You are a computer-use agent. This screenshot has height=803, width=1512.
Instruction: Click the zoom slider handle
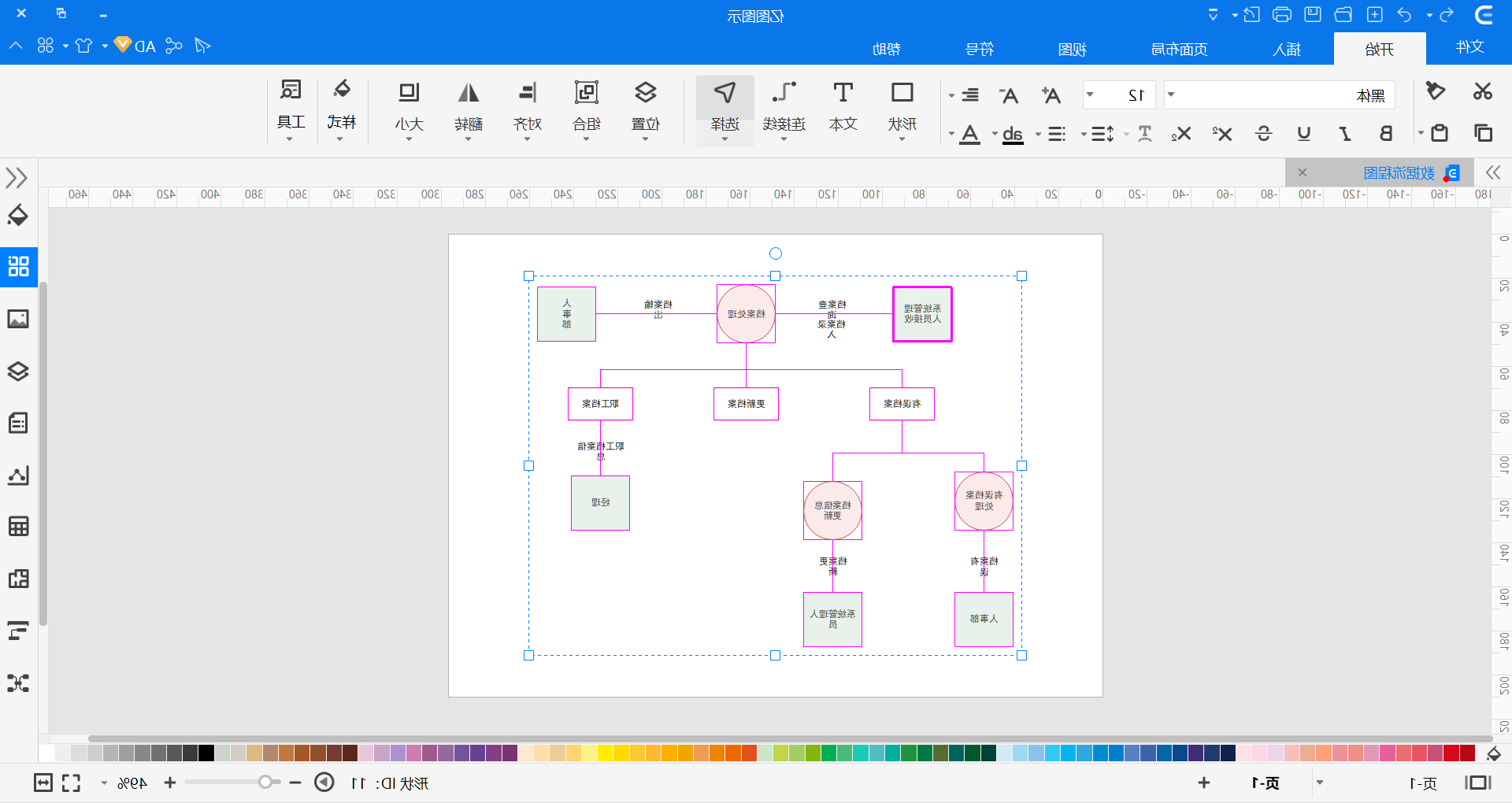click(x=265, y=782)
